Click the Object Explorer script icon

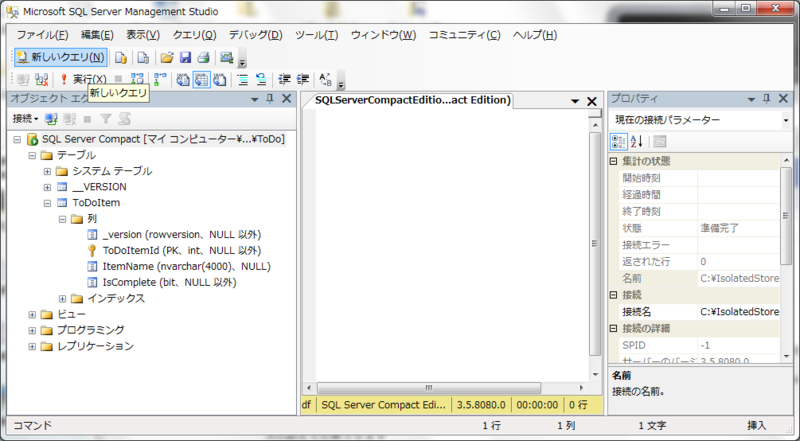pos(124,119)
